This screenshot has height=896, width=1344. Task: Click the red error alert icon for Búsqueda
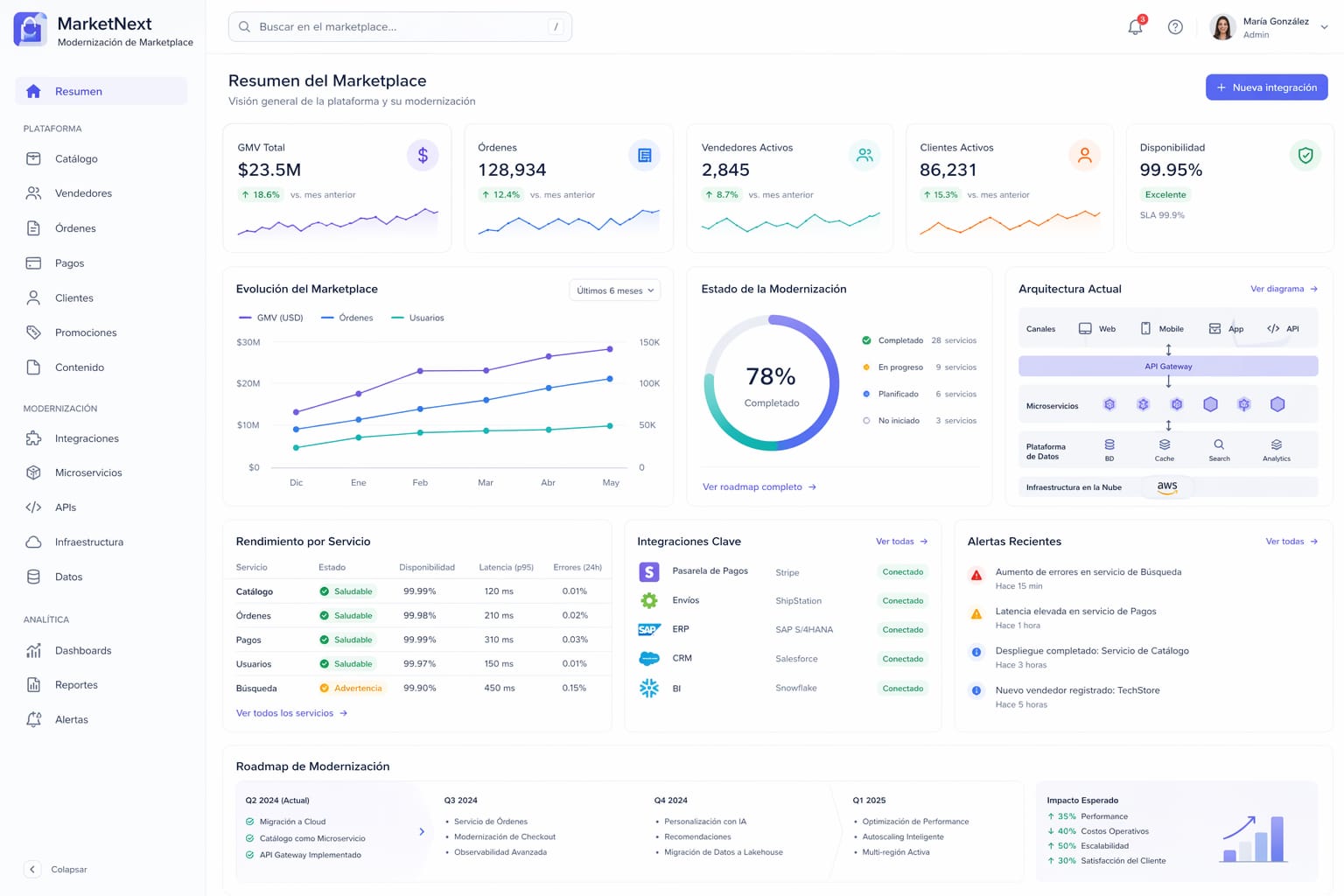pyautogui.click(x=976, y=576)
